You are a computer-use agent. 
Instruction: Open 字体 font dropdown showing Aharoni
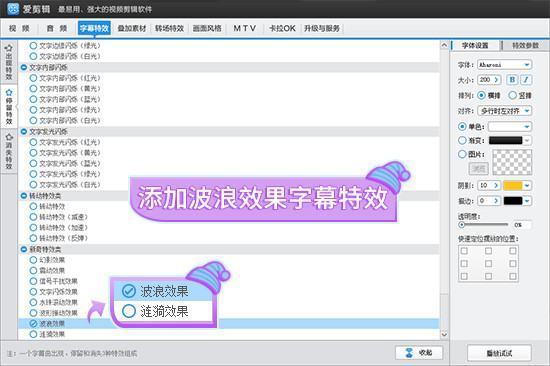coord(504,65)
